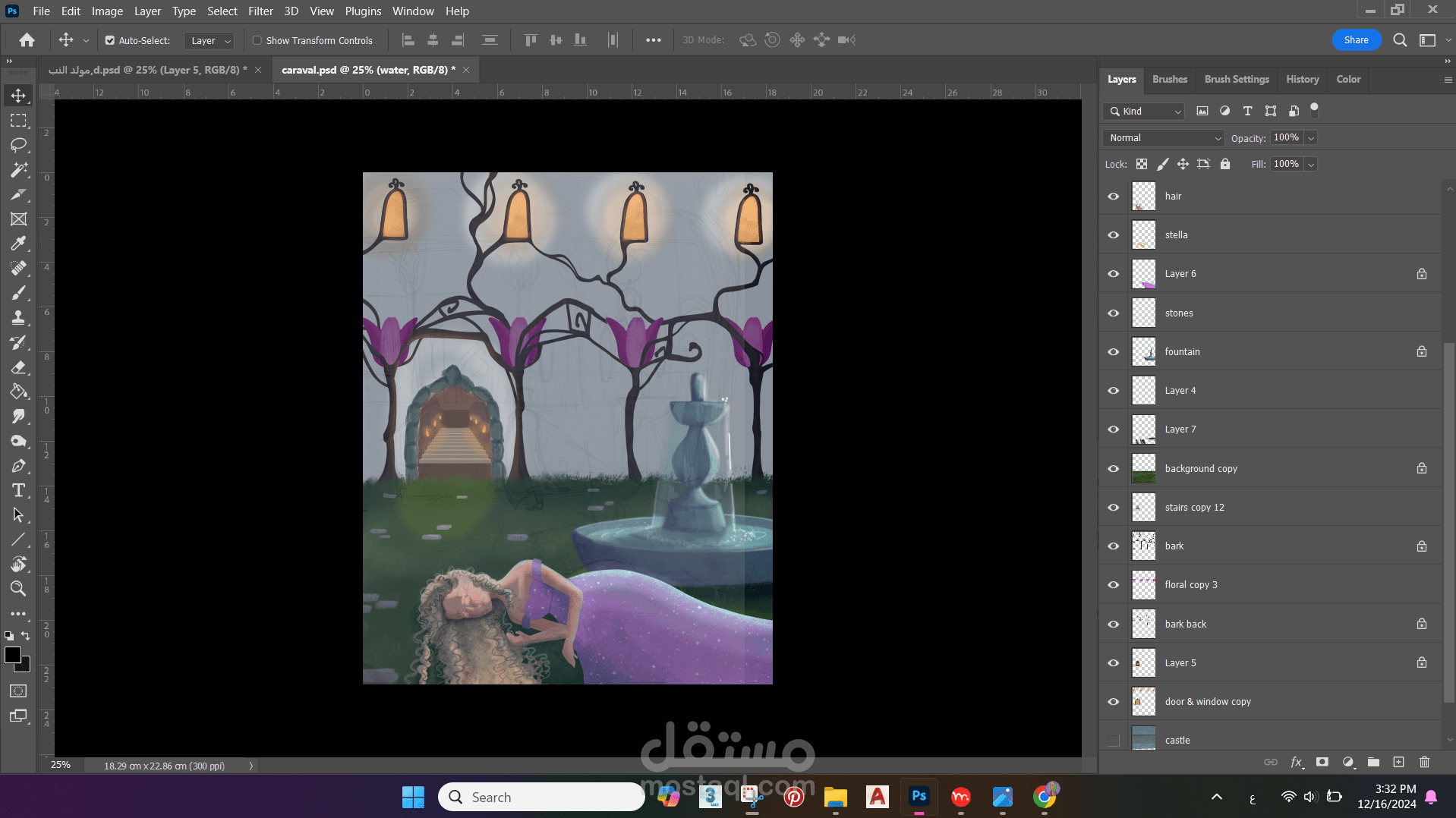Click the Share button
1456x818 pixels.
[x=1356, y=40]
